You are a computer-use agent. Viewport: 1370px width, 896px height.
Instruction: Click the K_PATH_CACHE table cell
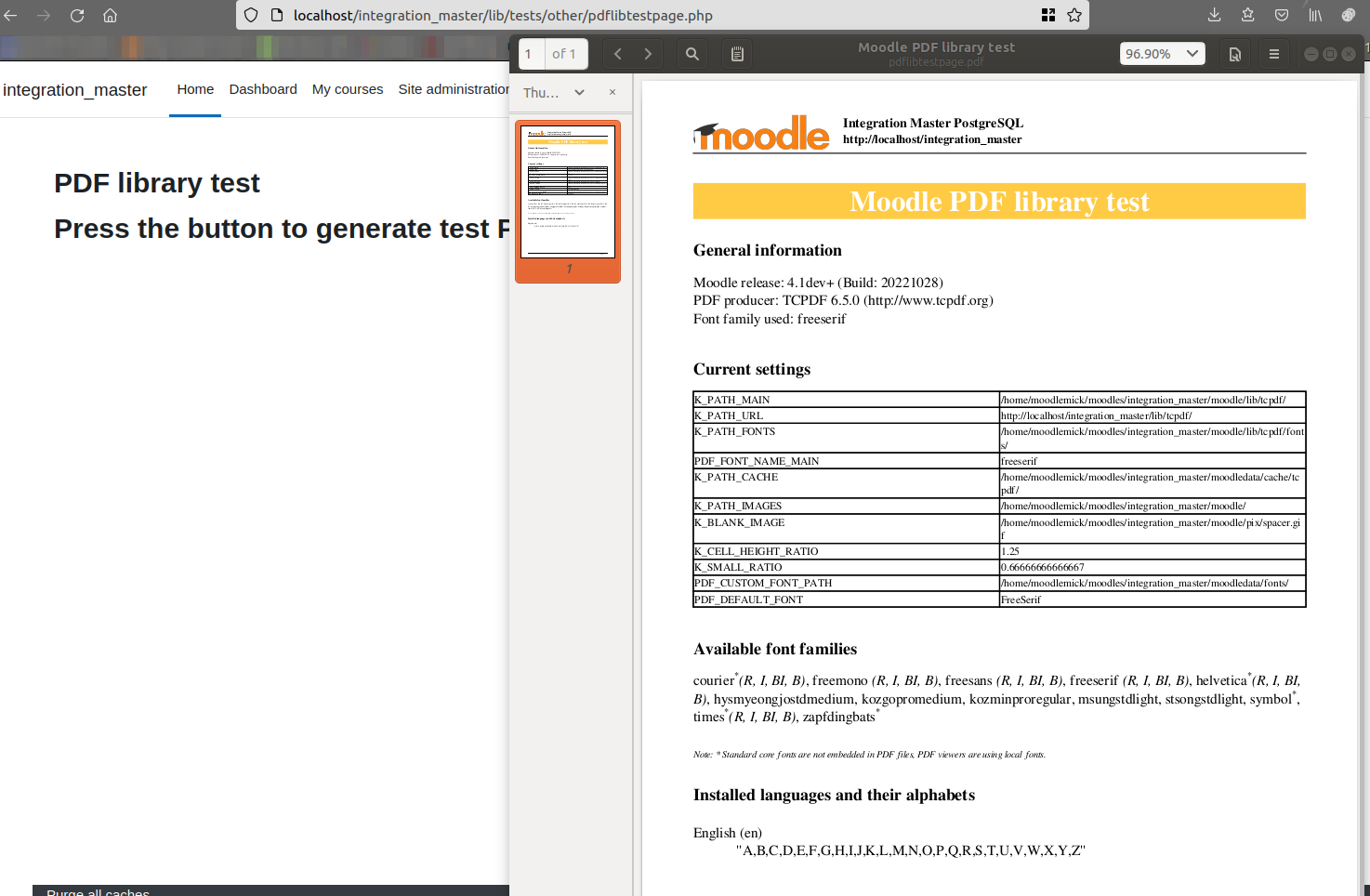(846, 483)
